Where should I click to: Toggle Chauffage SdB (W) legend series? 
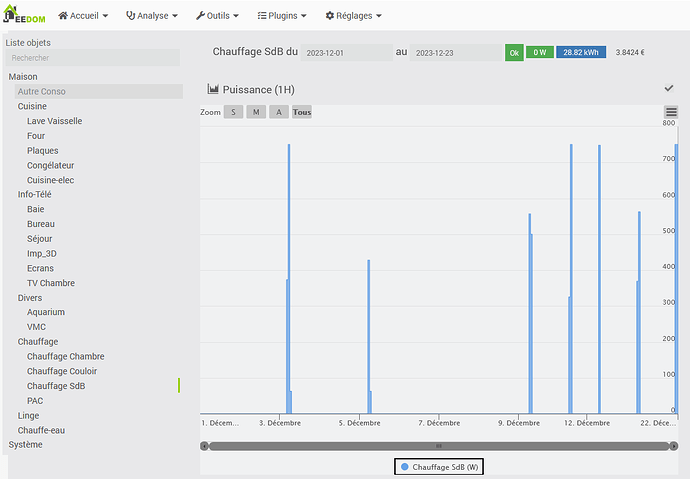pos(439,467)
